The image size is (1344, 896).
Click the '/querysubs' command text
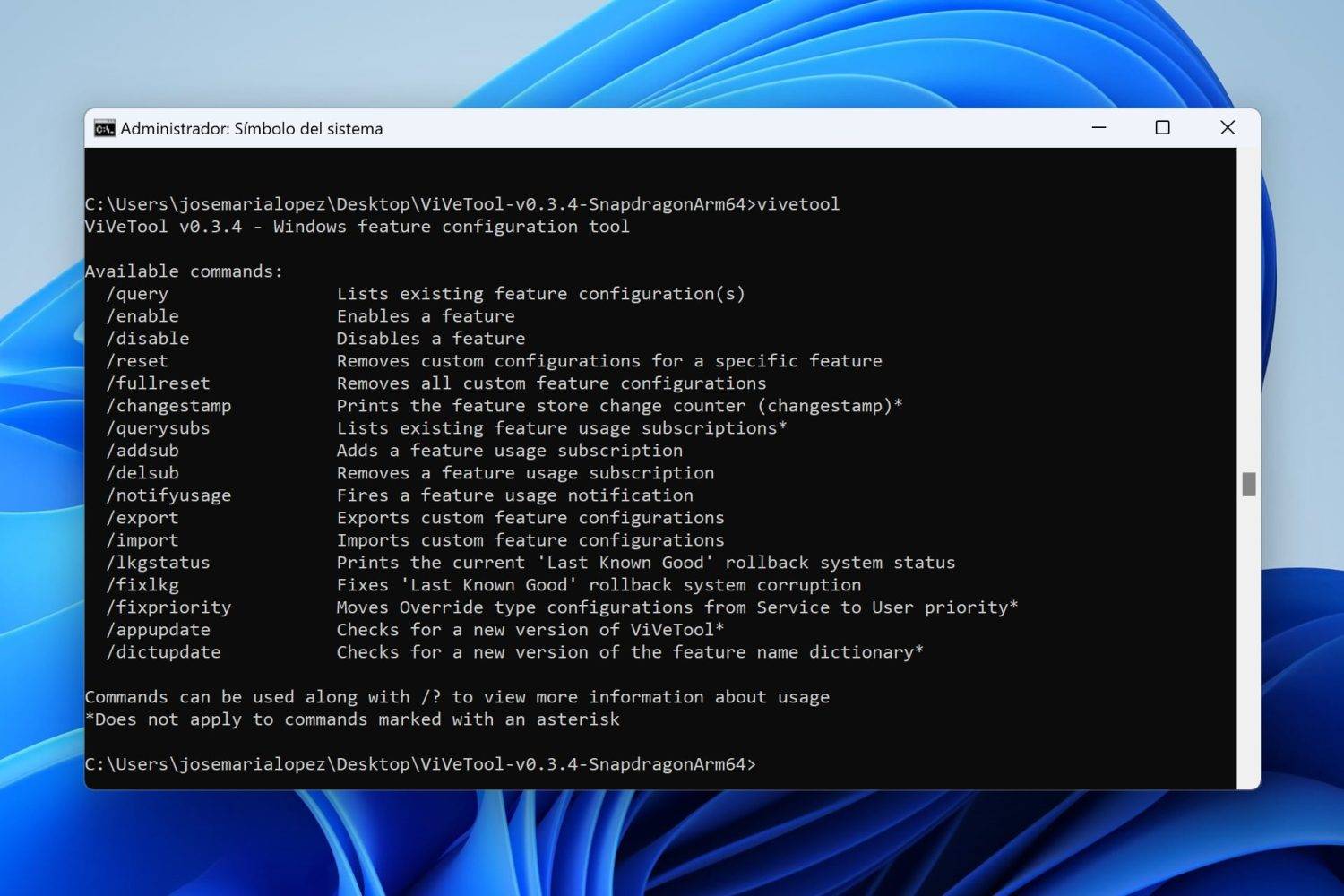point(159,428)
